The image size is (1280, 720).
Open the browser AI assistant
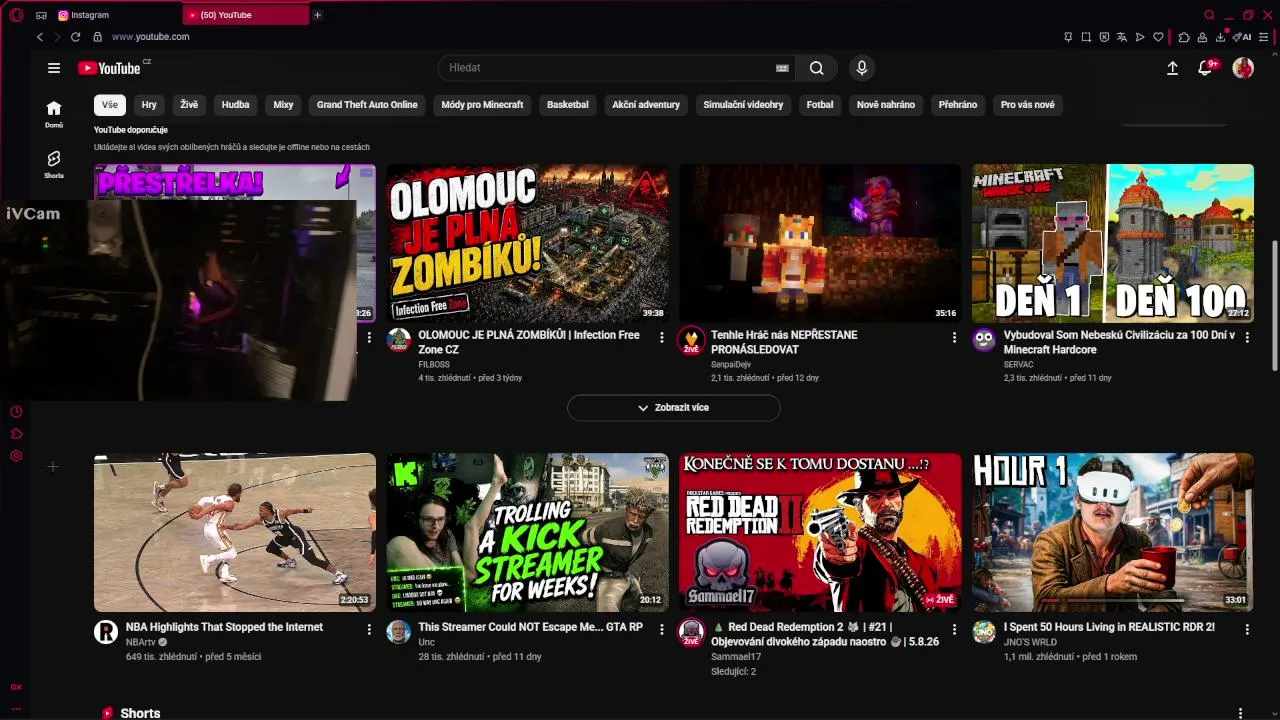pos(1242,37)
